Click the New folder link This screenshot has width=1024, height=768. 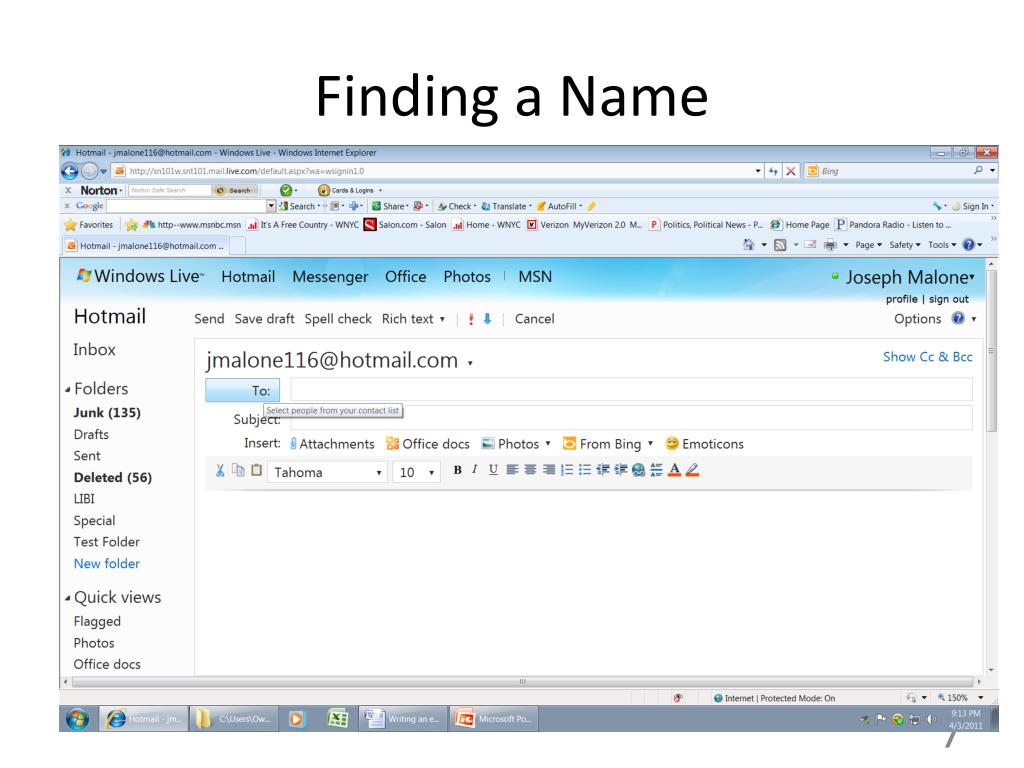point(106,564)
